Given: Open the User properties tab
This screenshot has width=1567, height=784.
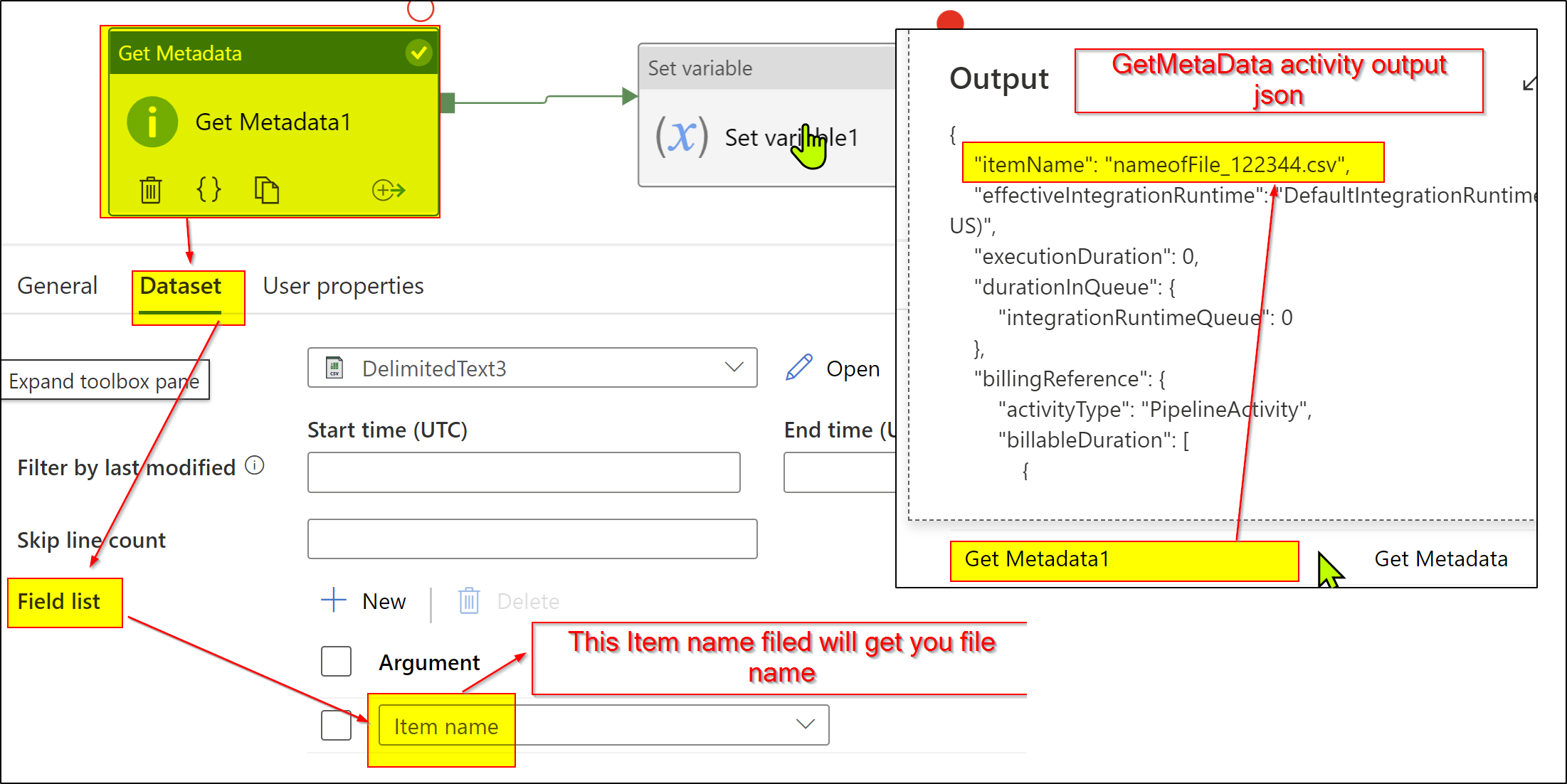Looking at the screenshot, I should (x=343, y=286).
